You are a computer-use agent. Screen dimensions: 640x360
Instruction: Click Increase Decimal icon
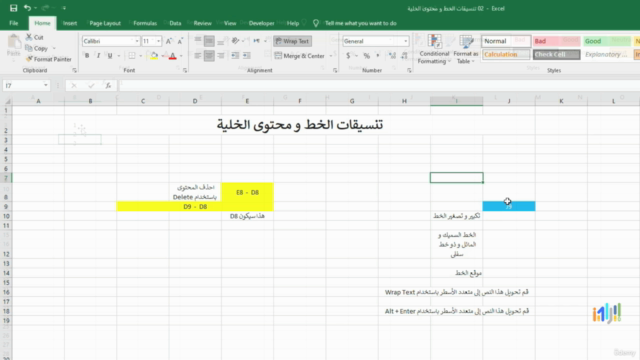(392, 56)
